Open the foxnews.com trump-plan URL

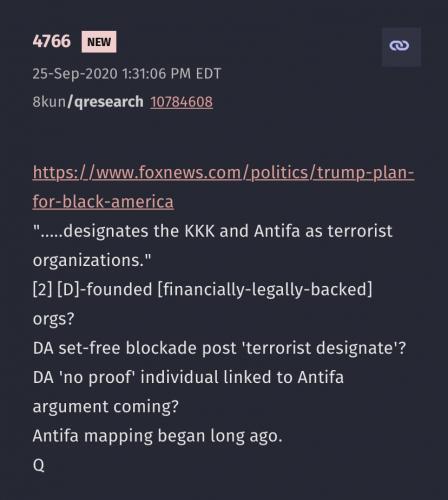point(223,173)
